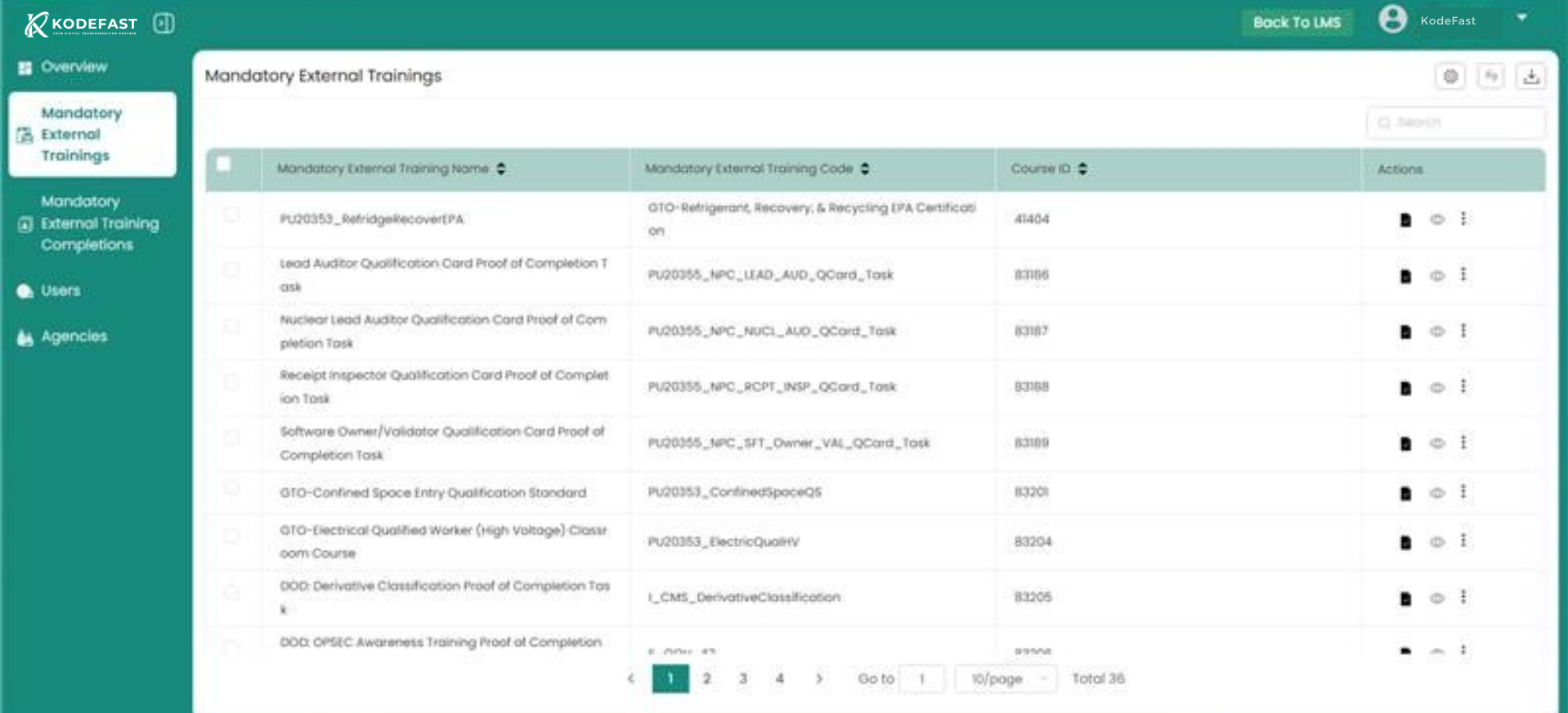View details of course 83187 via eye icon

point(1436,331)
